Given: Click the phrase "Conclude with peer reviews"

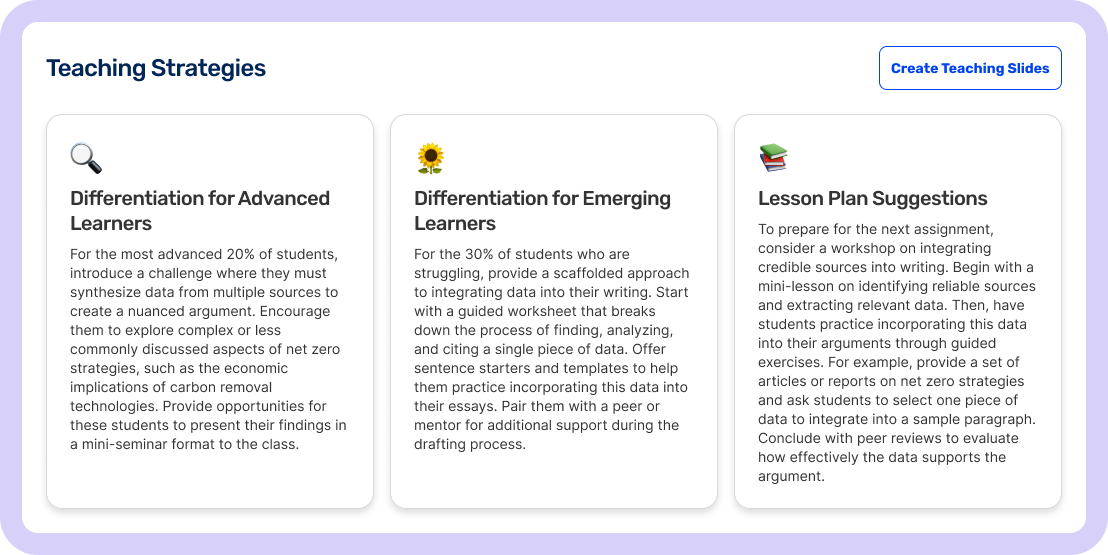Looking at the screenshot, I should tap(850, 438).
